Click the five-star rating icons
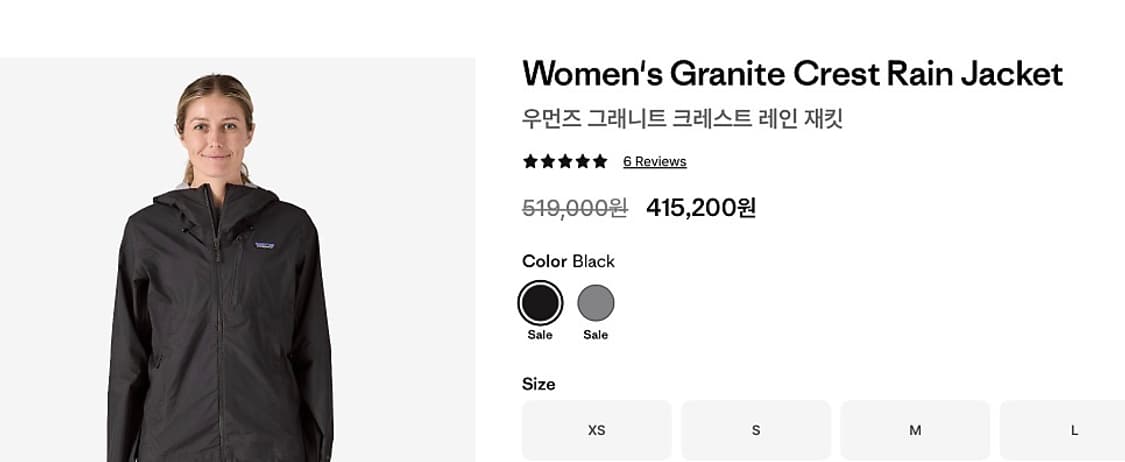 [x=564, y=161]
